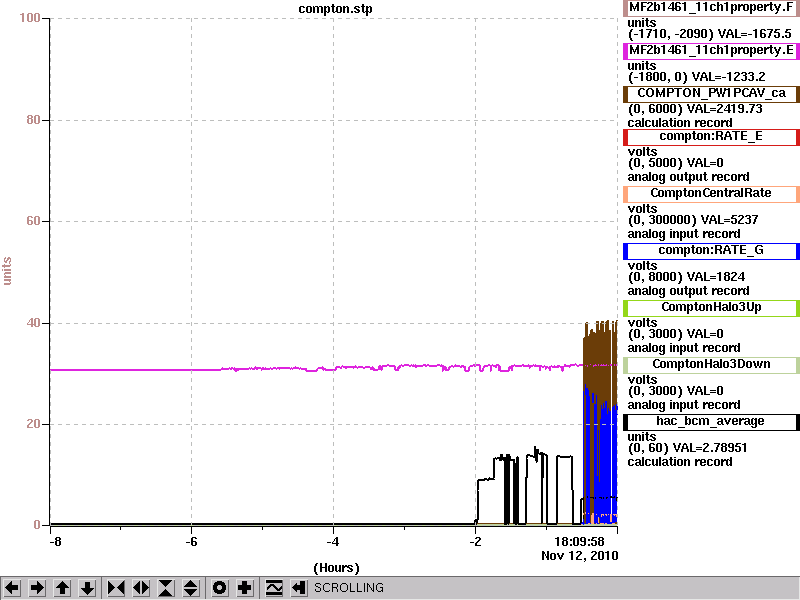This screenshot has width=800, height=600.
Task: Select the COMPTON_PW1PCAV_ca legend entry
Action: 711,94
